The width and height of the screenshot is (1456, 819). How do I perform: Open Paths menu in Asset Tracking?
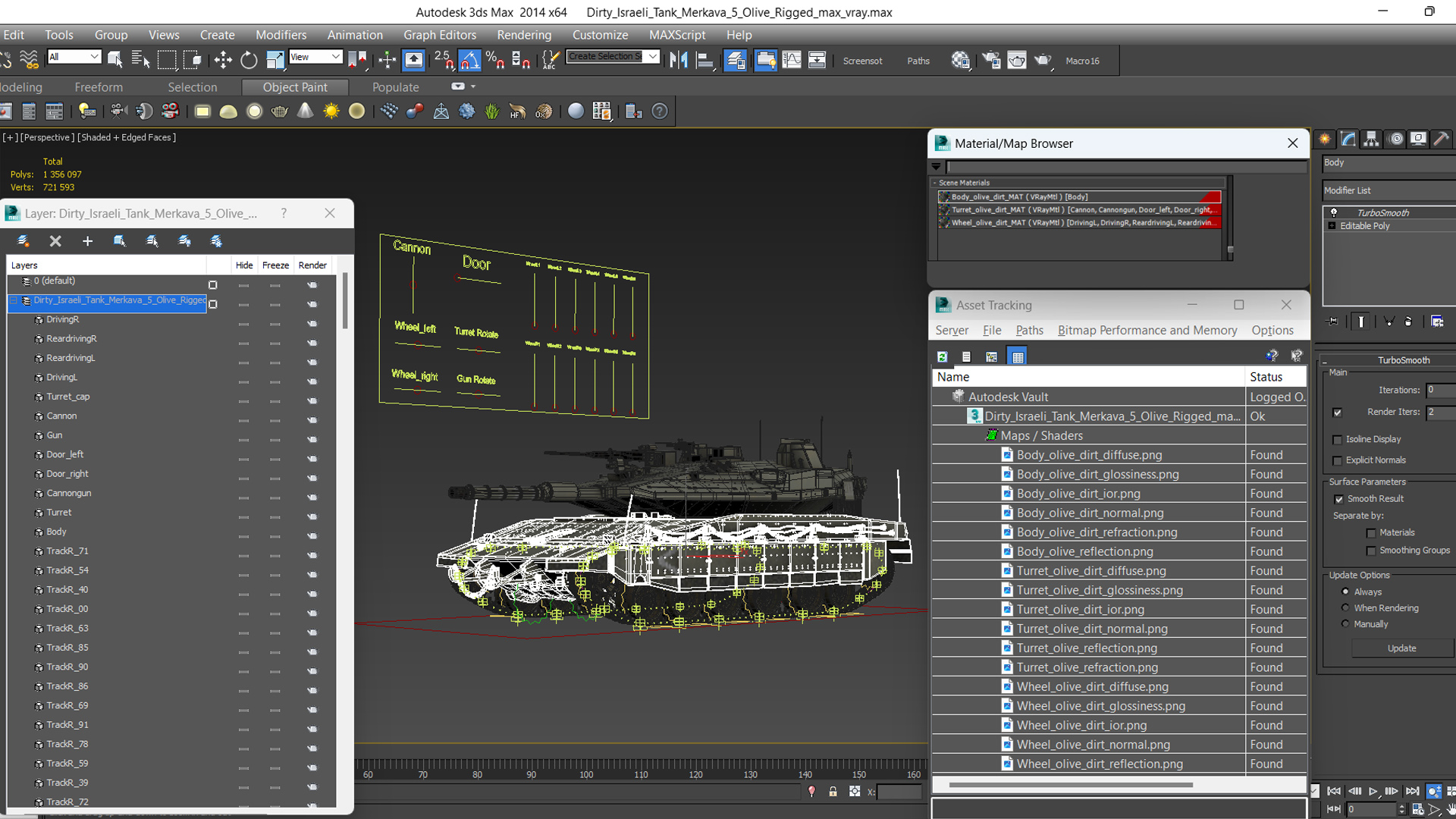click(1029, 331)
